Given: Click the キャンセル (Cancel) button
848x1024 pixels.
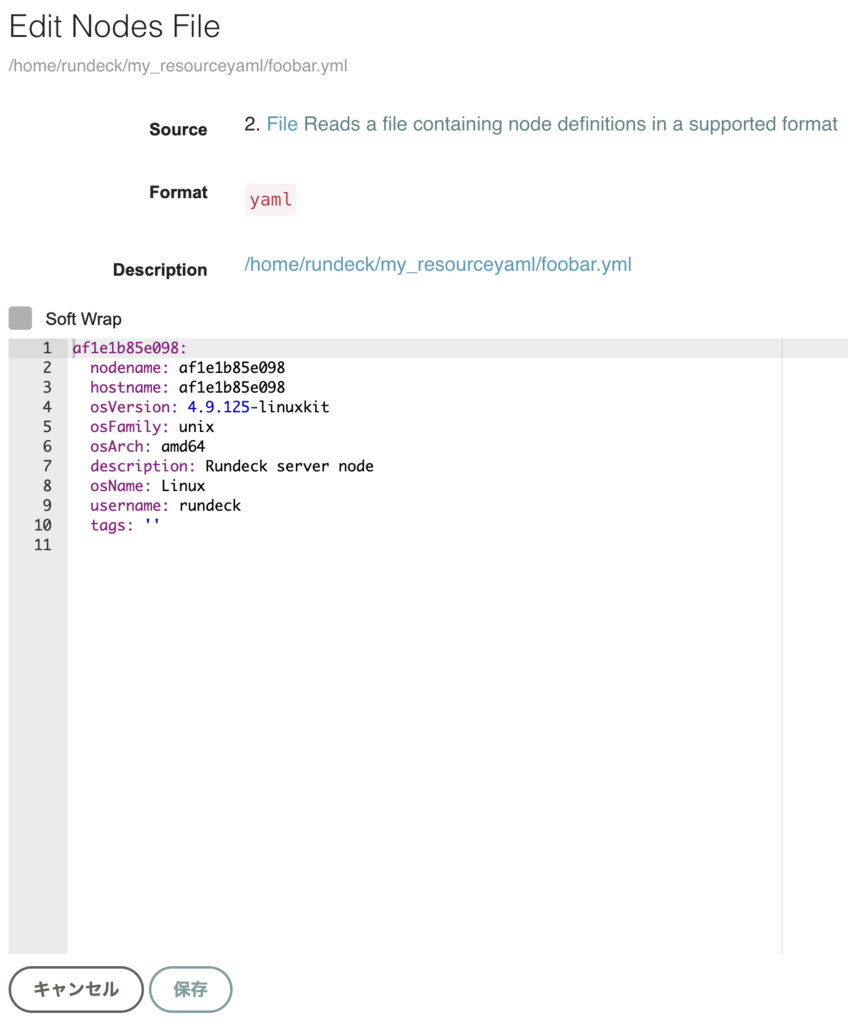Looking at the screenshot, I should 76,989.
